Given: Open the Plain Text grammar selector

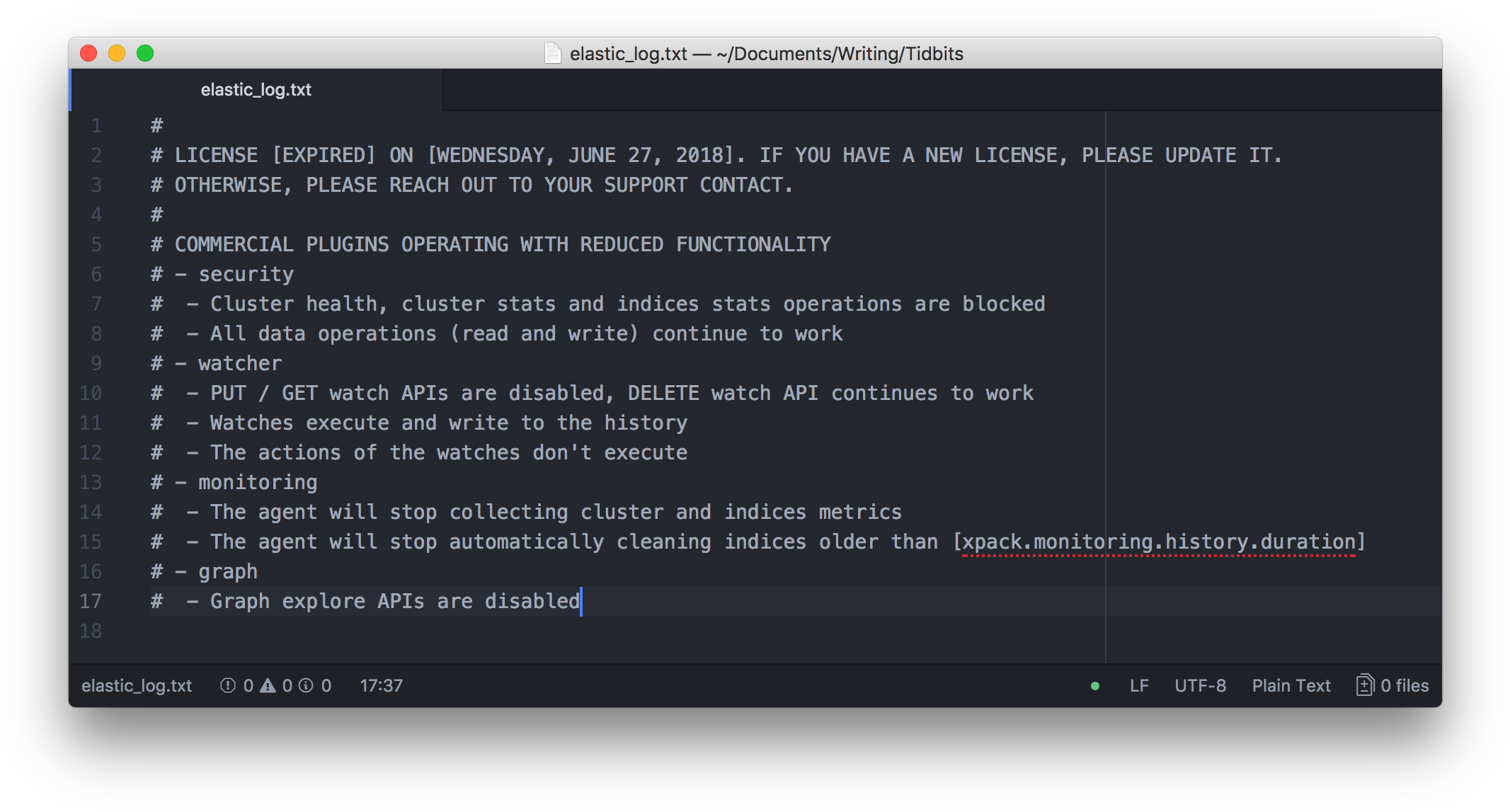Looking at the screenshot, I should 1291,685.
